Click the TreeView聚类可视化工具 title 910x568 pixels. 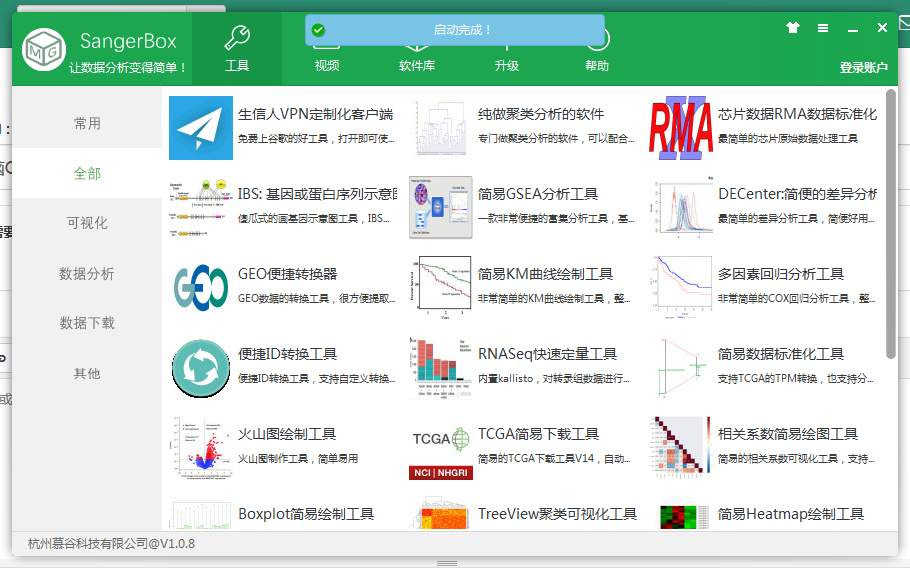pyautogui.click(x=558, y=514)
